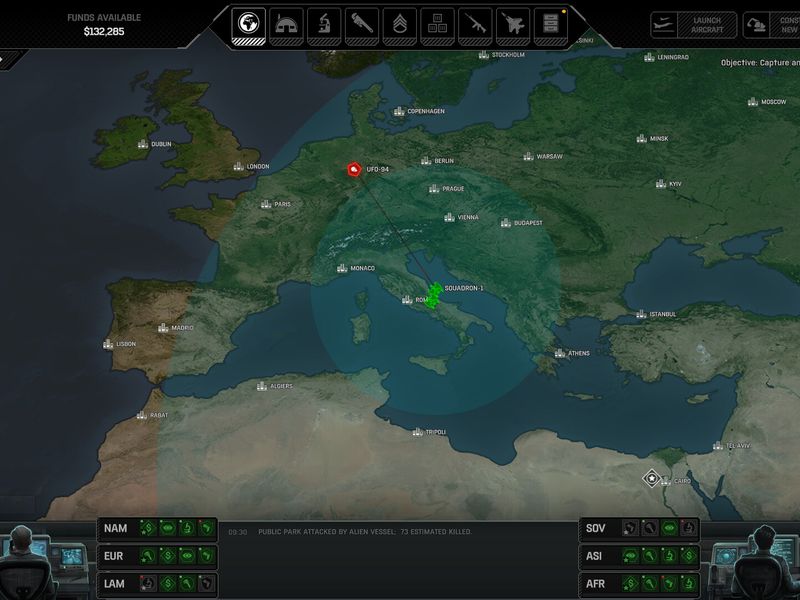Open the Soldiers rank-chevron tab
The height and width of the screenshot is (600, 800).
coord(399,25)
